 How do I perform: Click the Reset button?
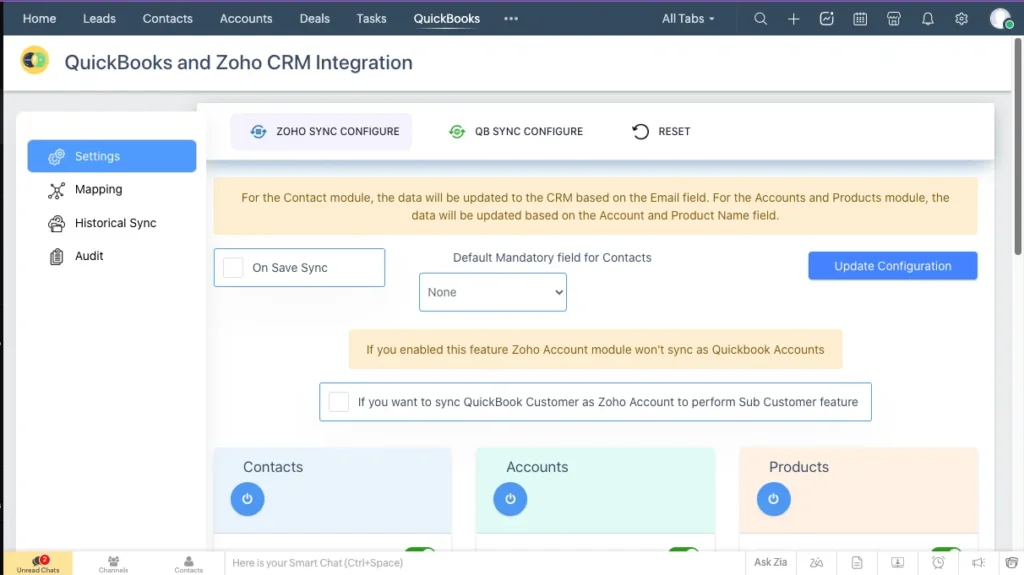click(661, 131)
